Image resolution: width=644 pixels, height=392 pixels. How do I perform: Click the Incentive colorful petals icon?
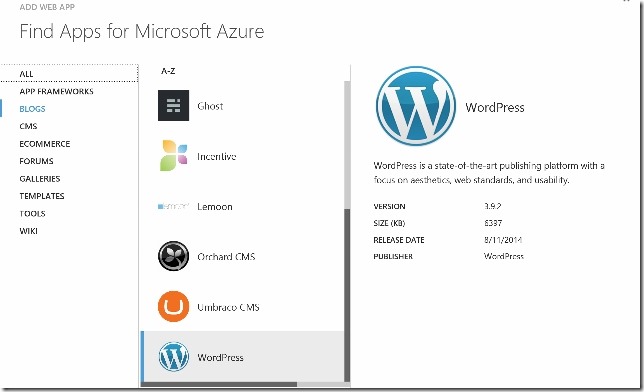click(x=173, y=155)
